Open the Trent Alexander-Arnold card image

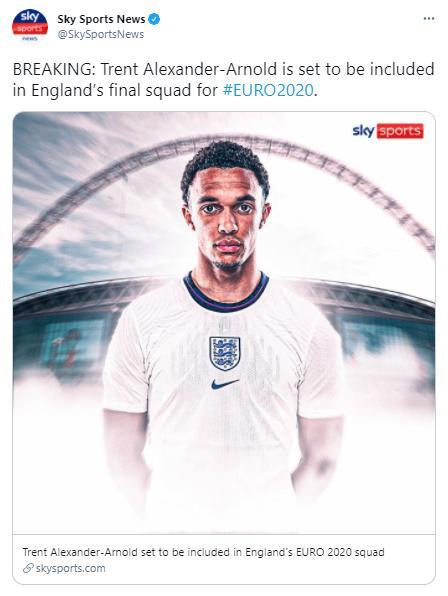tap(224, 323)
